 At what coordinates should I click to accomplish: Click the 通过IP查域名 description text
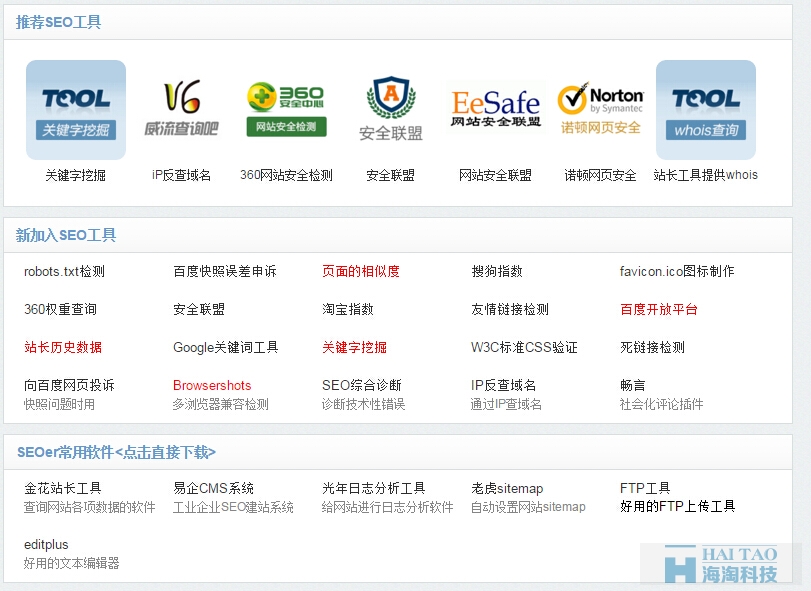coord(506,404)
